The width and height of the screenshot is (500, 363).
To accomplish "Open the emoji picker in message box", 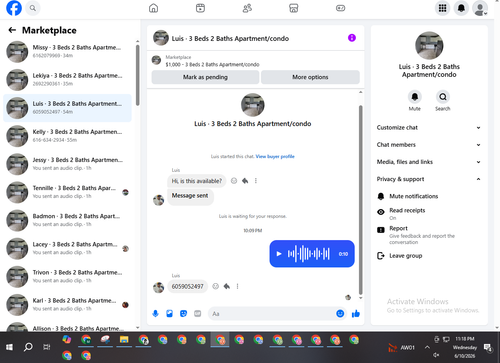I will click(x=340, y=314).
